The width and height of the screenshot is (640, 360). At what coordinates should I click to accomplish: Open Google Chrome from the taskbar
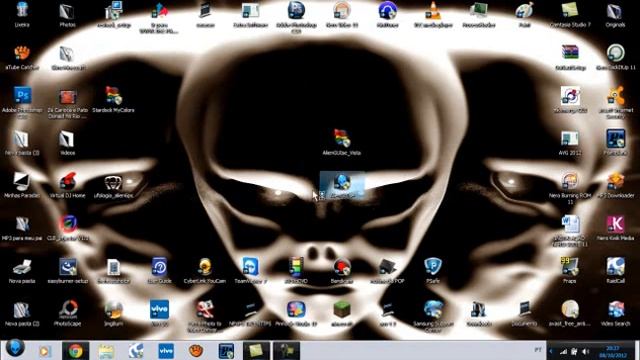(x=75, y=351)
